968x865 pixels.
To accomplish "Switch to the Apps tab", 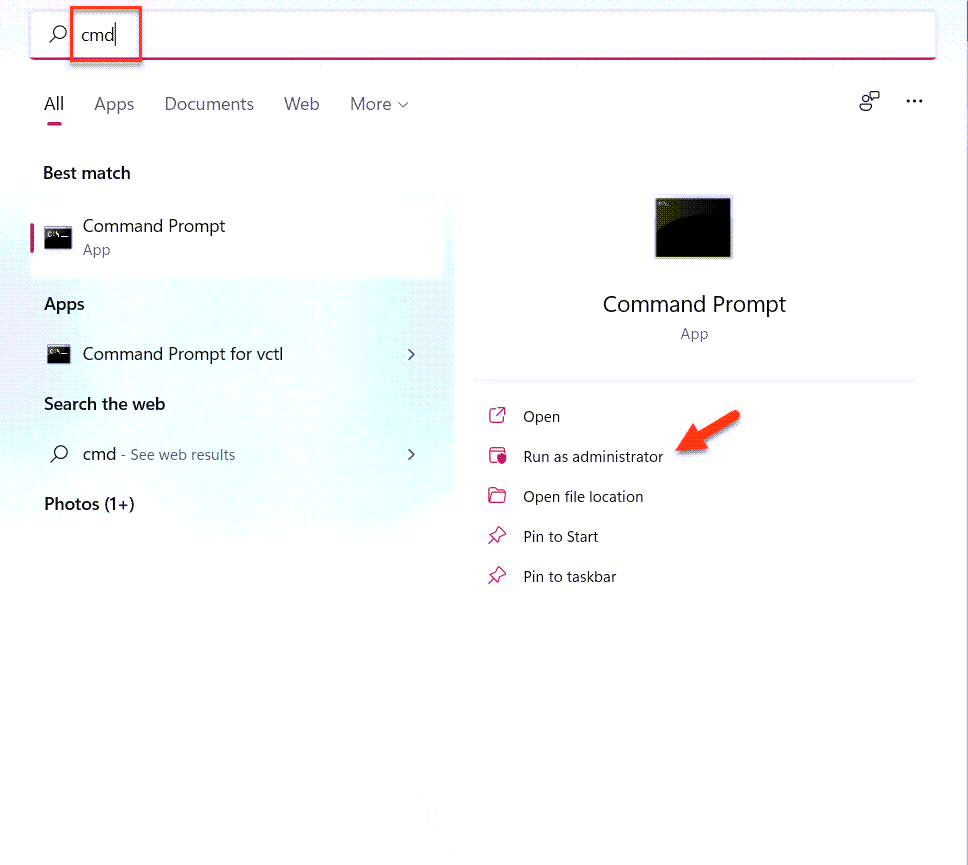I will tap(114, 104).
